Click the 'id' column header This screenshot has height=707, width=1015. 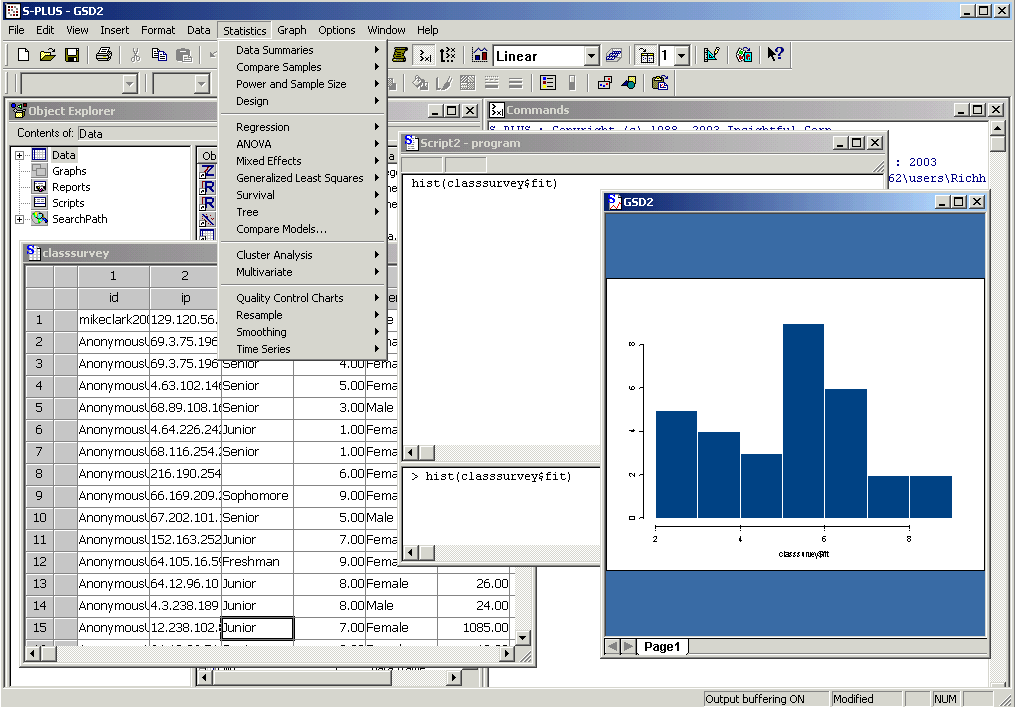pos(113,298)
